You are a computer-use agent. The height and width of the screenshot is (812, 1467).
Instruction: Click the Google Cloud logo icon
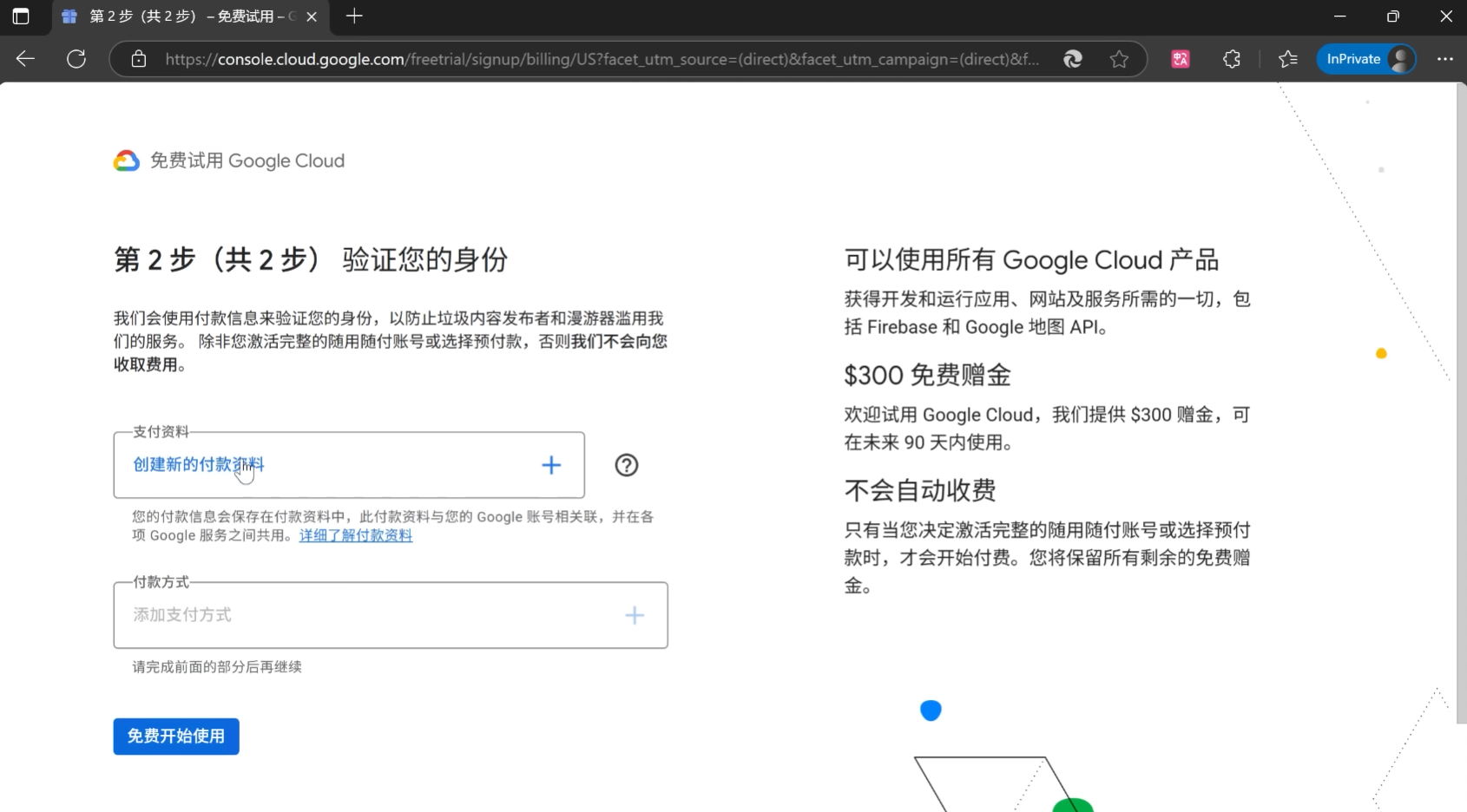click(127, 160)
